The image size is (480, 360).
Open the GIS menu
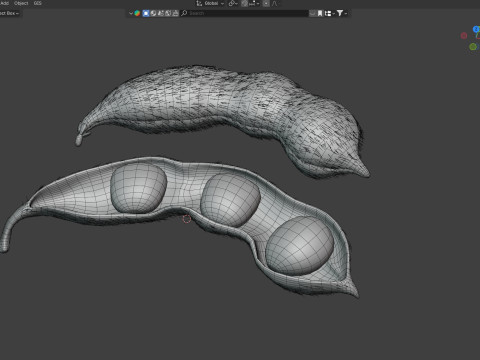coord(37,3)
